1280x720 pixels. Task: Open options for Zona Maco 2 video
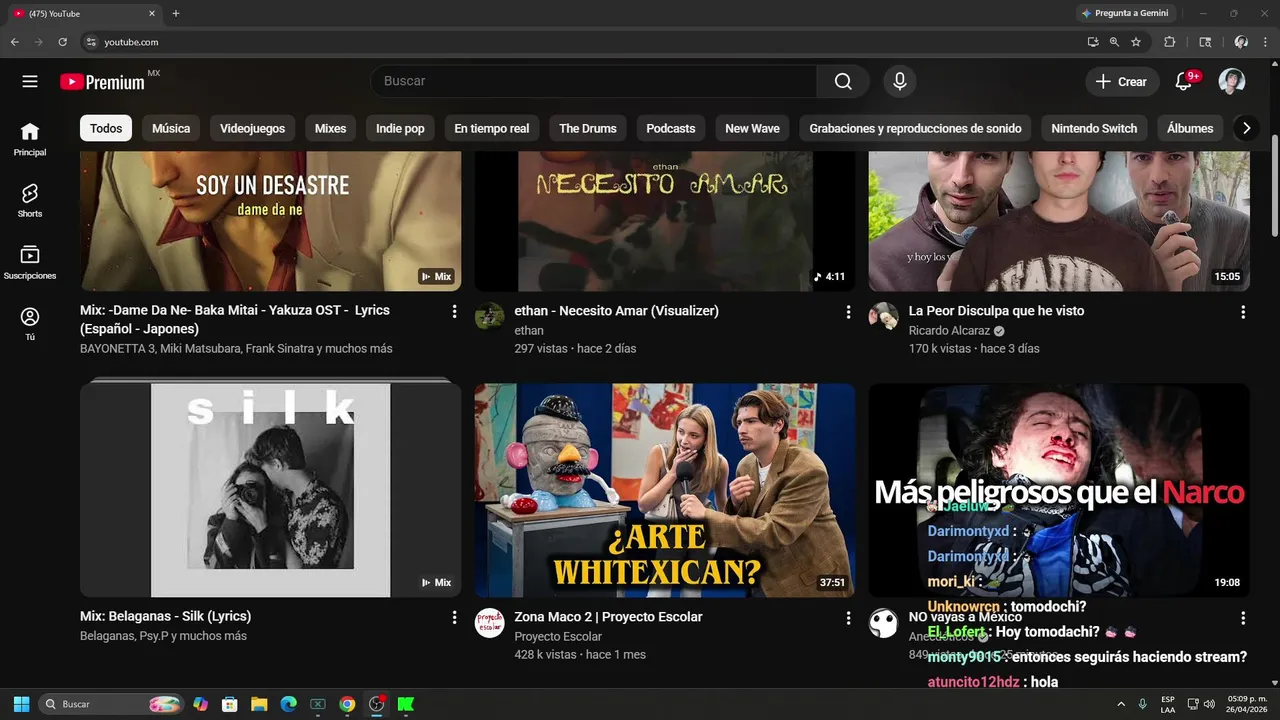pos(848,618)
